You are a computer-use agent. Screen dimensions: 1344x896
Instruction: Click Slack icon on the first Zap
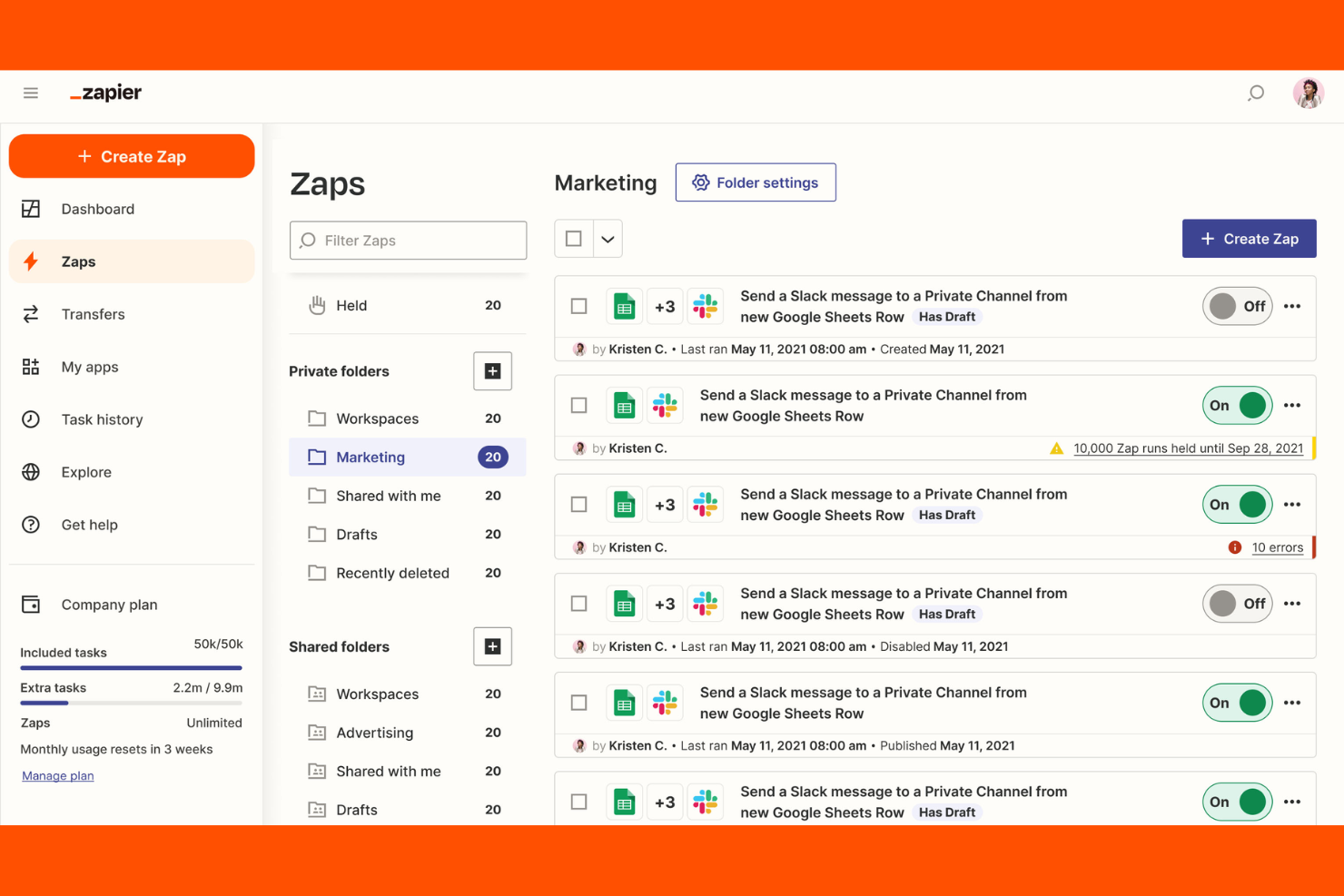pyautogui.click(x=706, y=306)
